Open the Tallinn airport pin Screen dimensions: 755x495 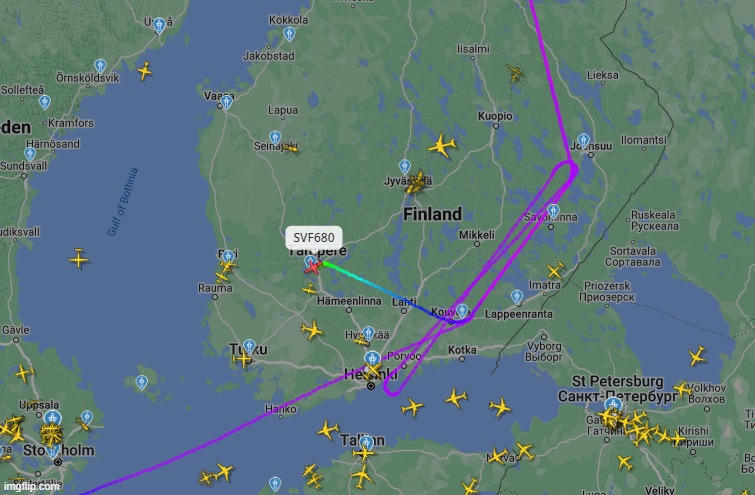pyautogui.click(x=366, y=443)
